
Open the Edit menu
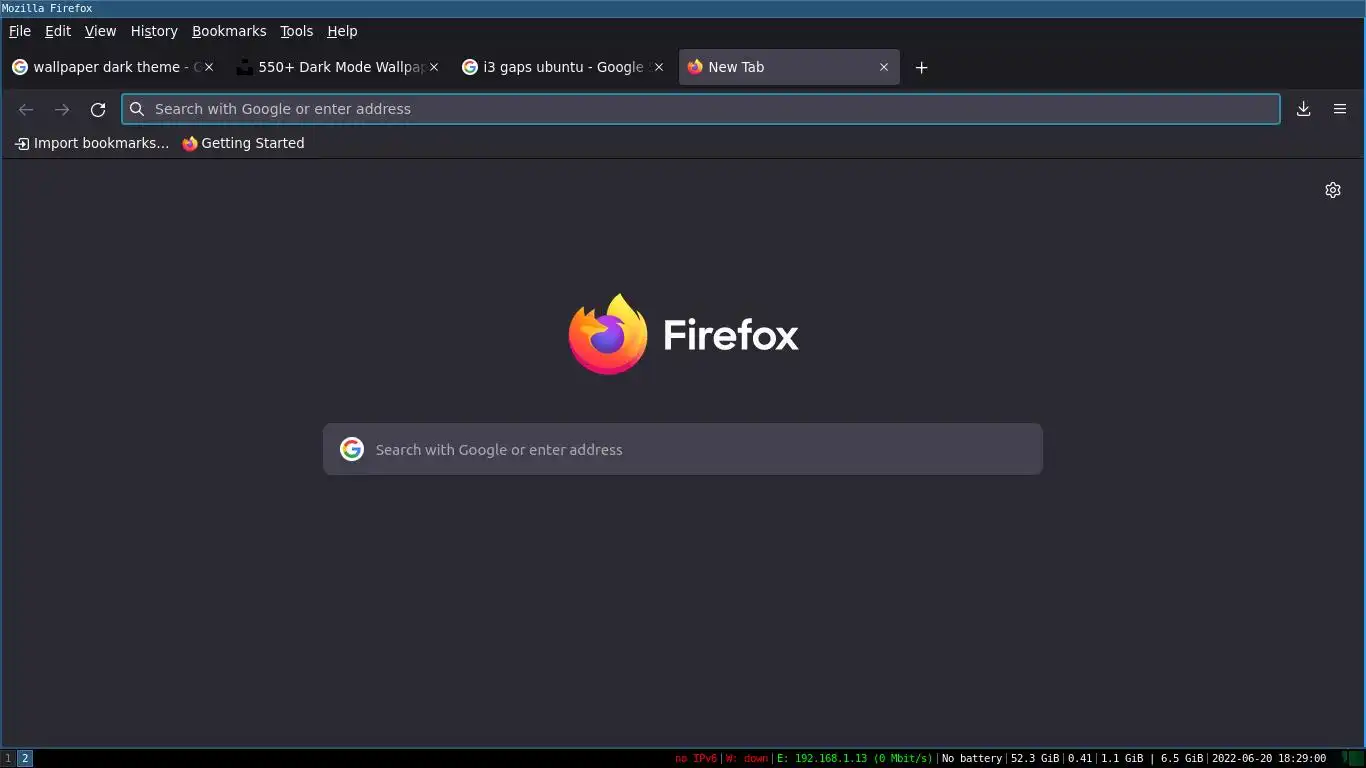point(58,31)
